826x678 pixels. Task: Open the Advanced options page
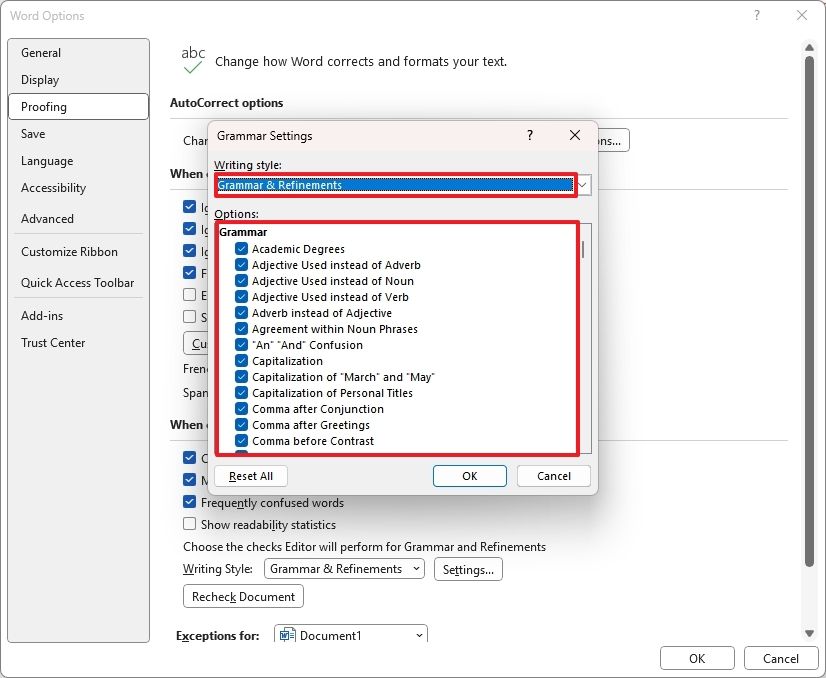point(47,218)
